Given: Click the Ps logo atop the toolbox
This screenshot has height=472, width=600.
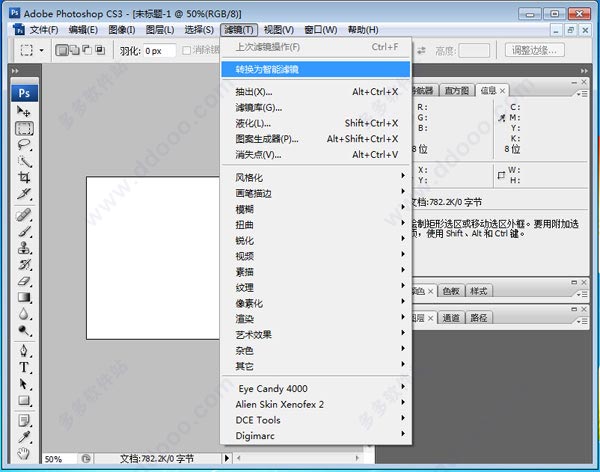Looking at the screenshot, I should (x=24, y=93).
